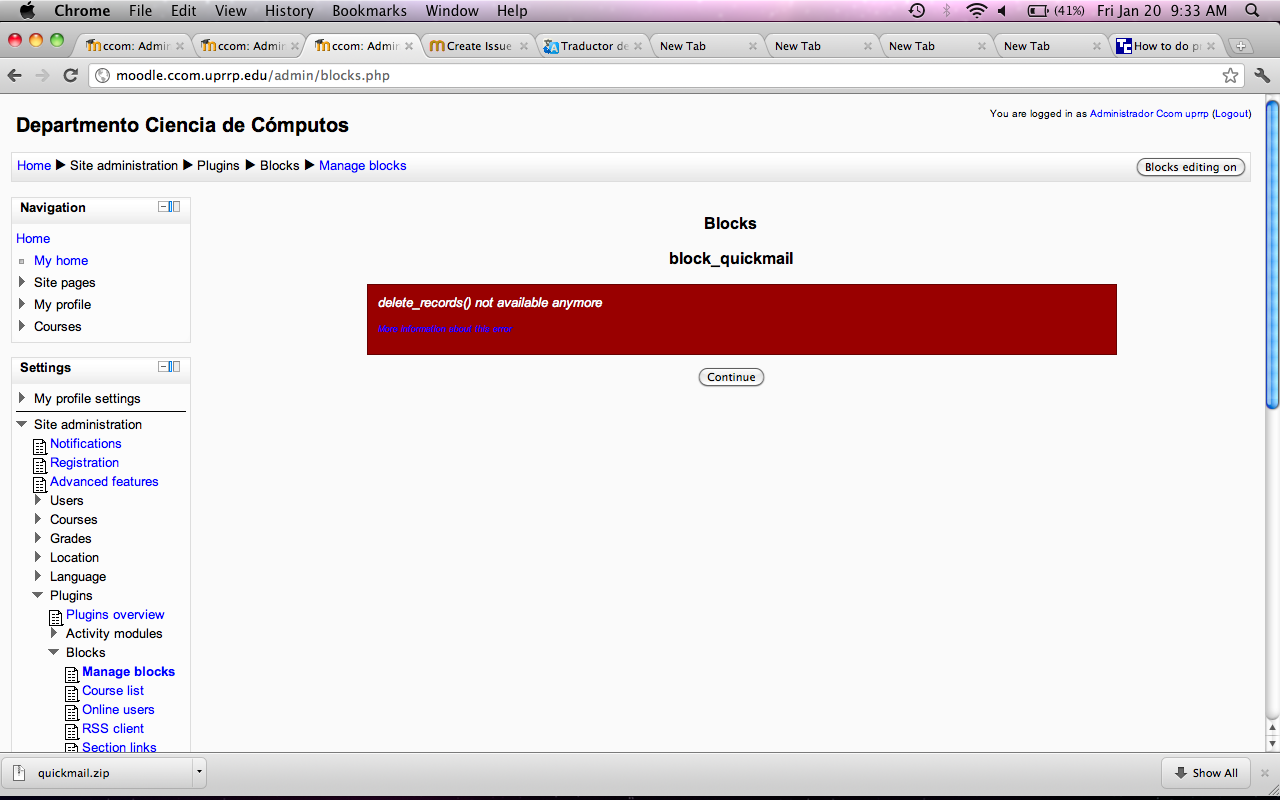1280x800 pixels.
Task: Click the Continue button
Action: [731, 377]
